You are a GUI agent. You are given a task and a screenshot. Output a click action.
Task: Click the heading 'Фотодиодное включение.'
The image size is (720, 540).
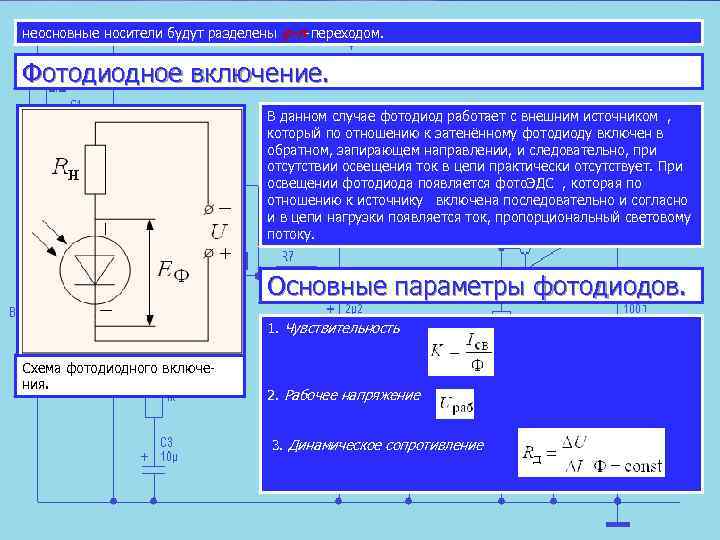click(x=175, y=73)
